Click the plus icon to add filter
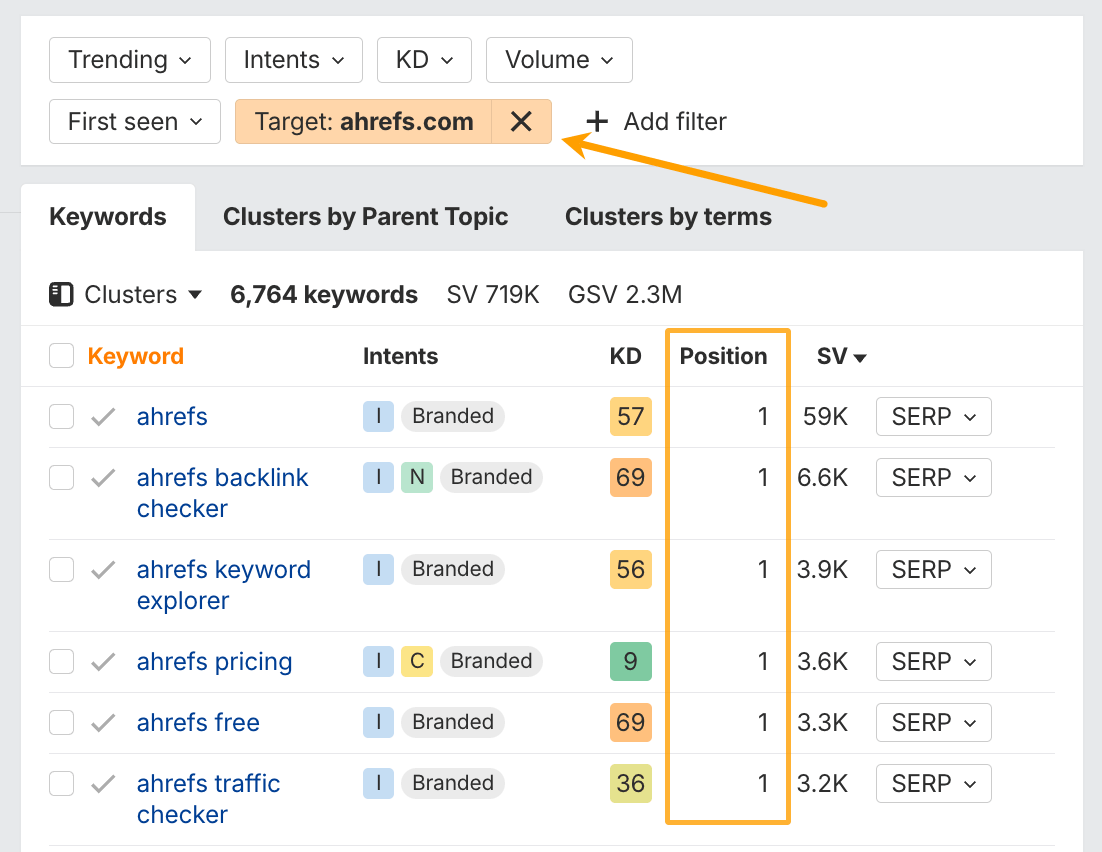The image size is (1102, 852). [x=596, y=121]
